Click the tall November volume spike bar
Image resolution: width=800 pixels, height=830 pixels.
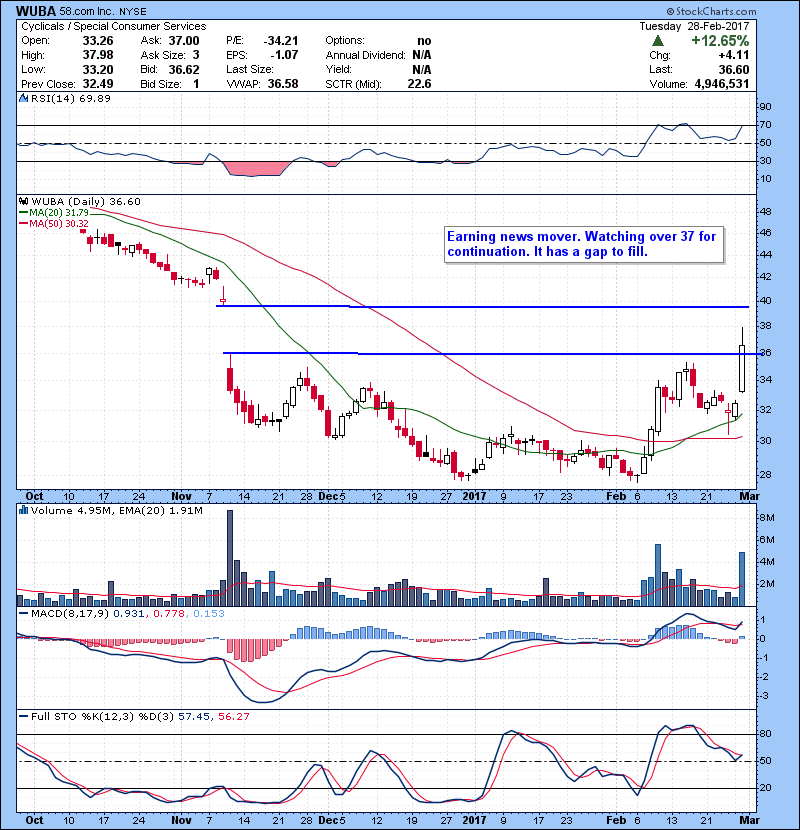point(230,558)
